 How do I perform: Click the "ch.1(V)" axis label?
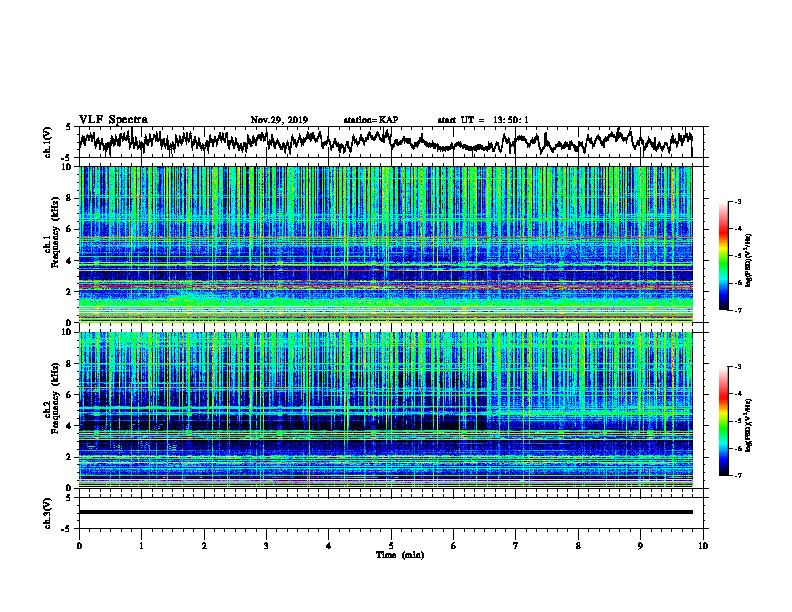coord(48,142)
